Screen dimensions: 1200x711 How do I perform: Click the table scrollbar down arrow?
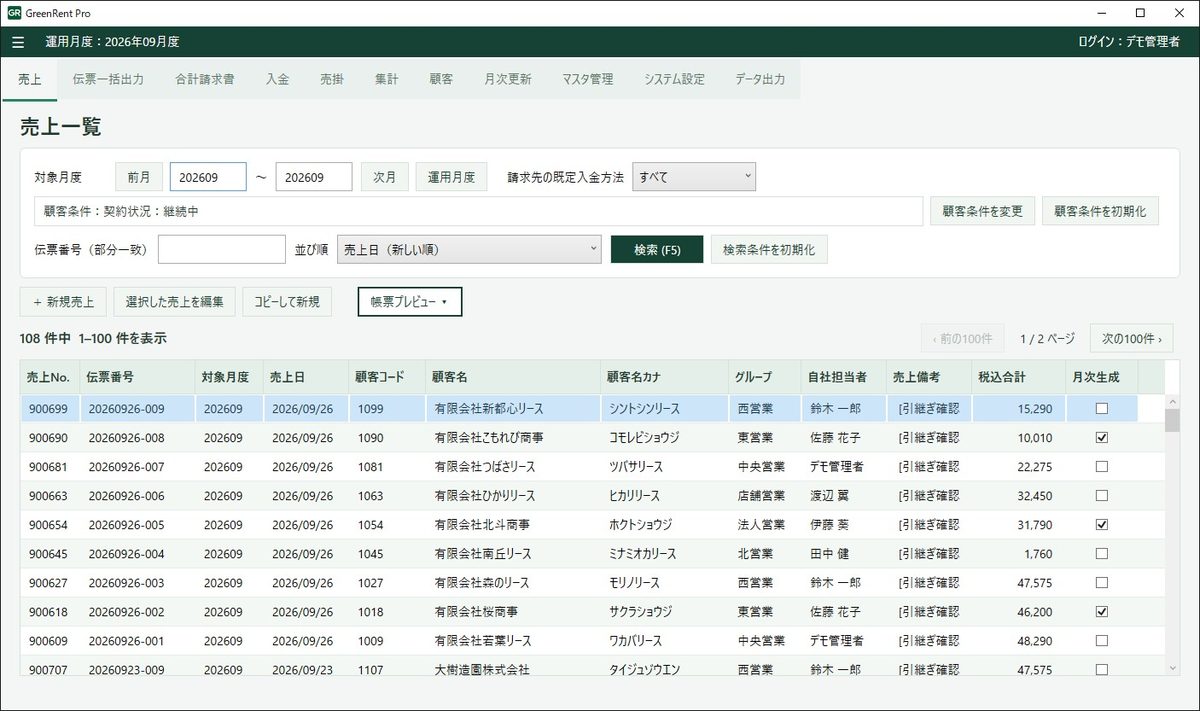[x=1172, y=667]
